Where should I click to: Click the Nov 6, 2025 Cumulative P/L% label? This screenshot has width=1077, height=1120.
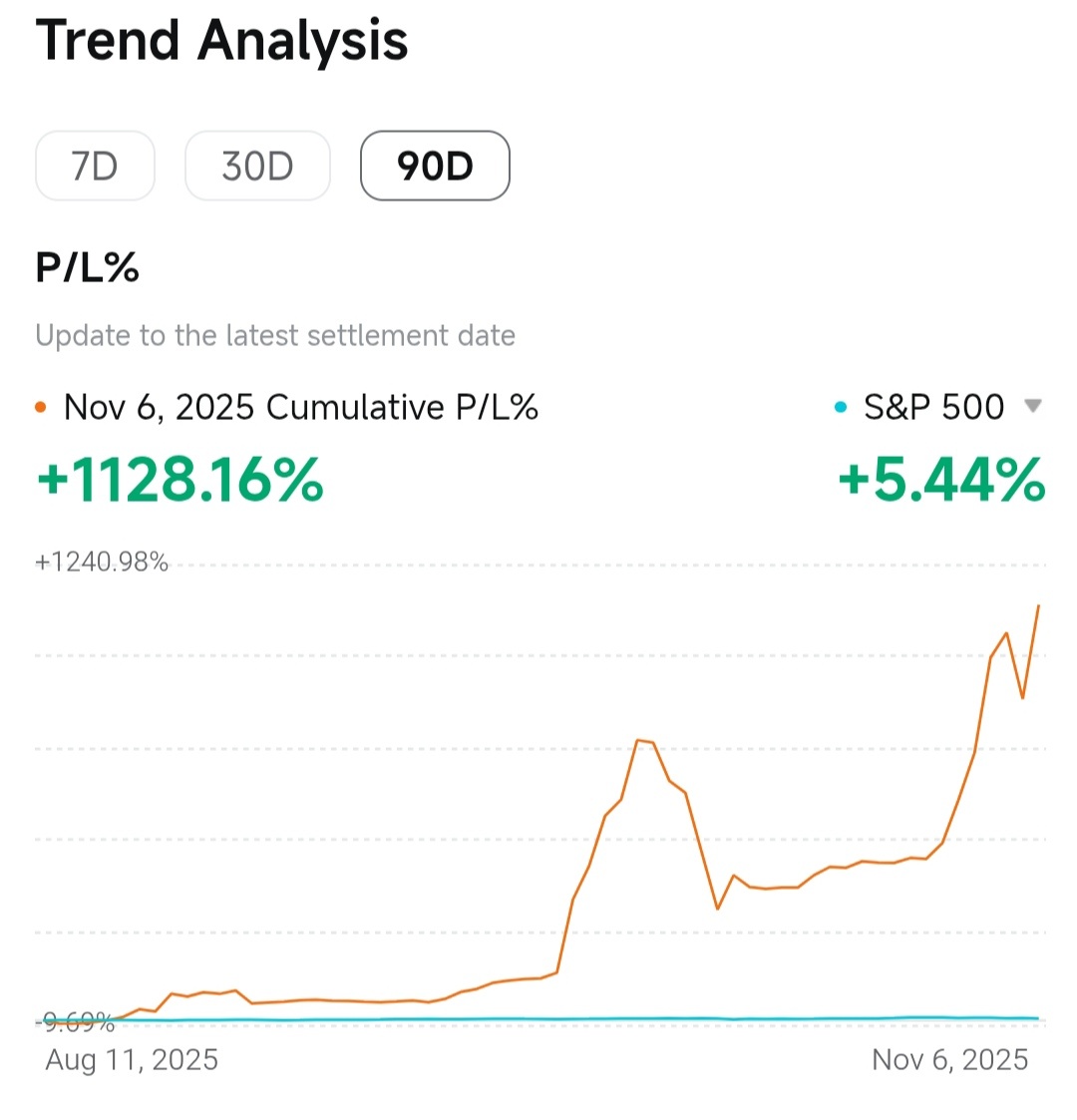301,407
